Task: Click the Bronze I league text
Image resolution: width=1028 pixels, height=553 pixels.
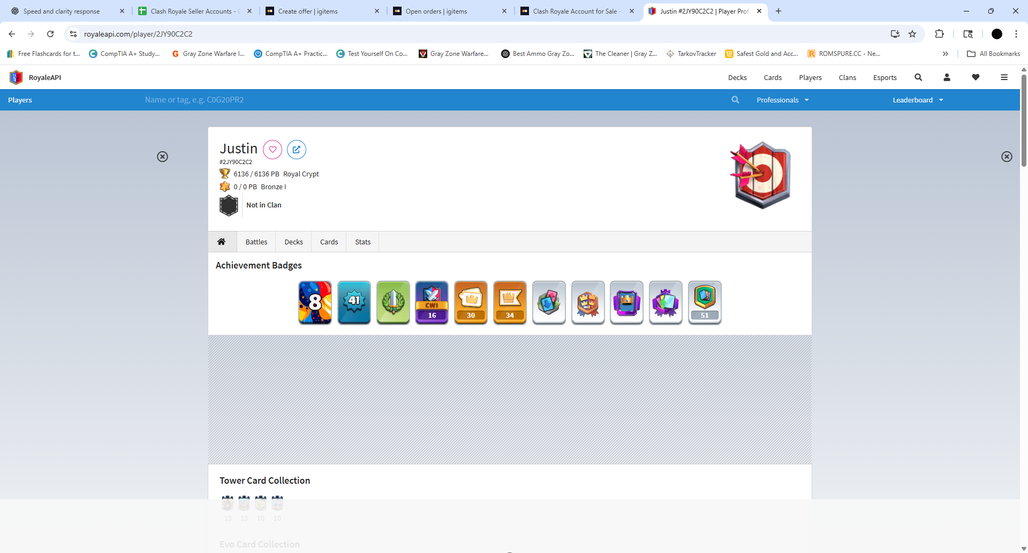Action: (273, 187)
